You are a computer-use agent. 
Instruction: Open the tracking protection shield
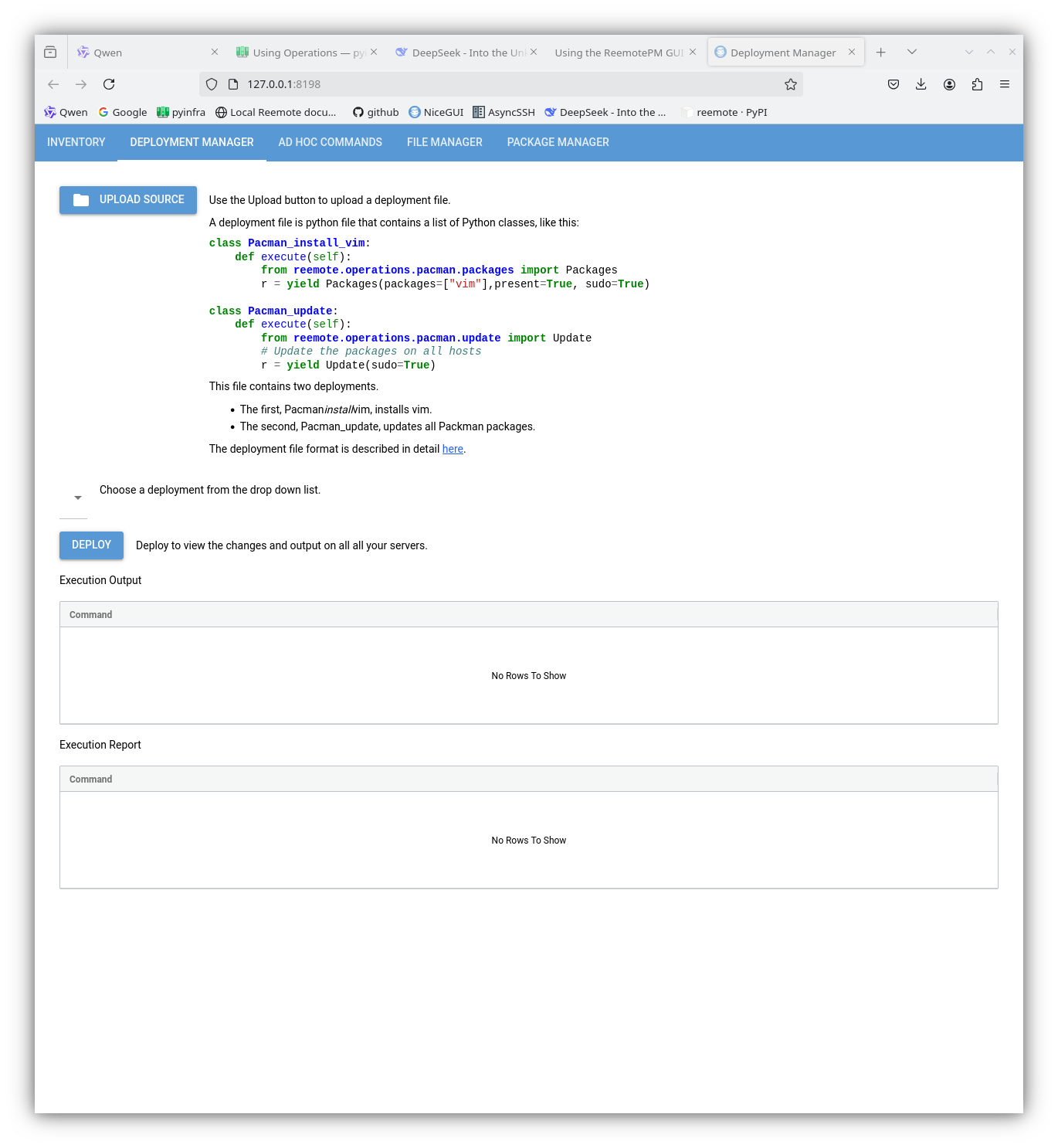point(211,83)
